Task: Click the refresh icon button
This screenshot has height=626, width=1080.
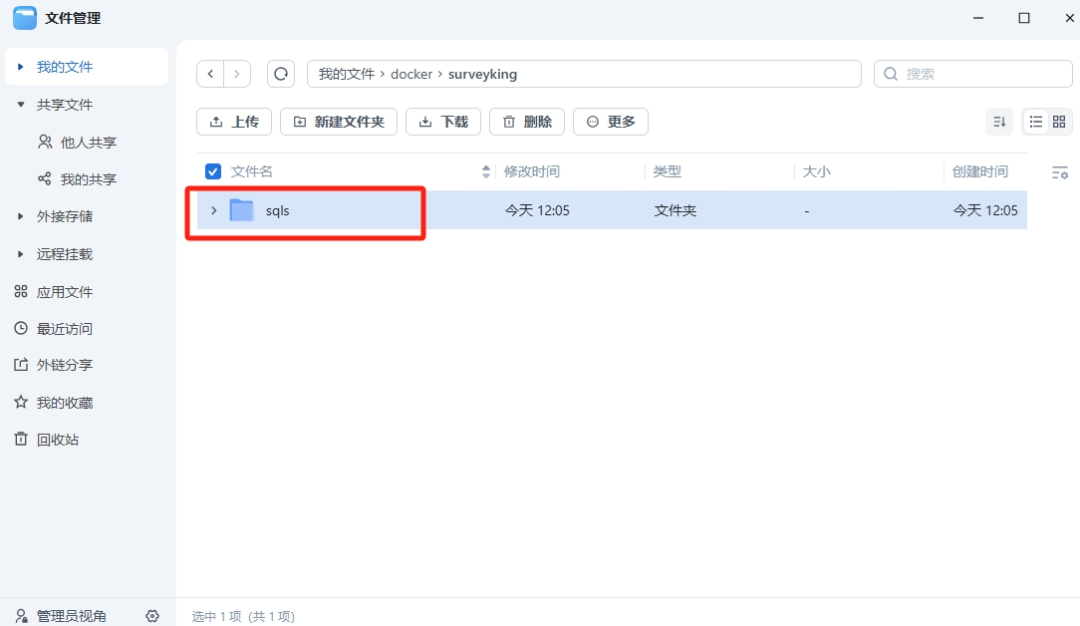Action: 281,74
